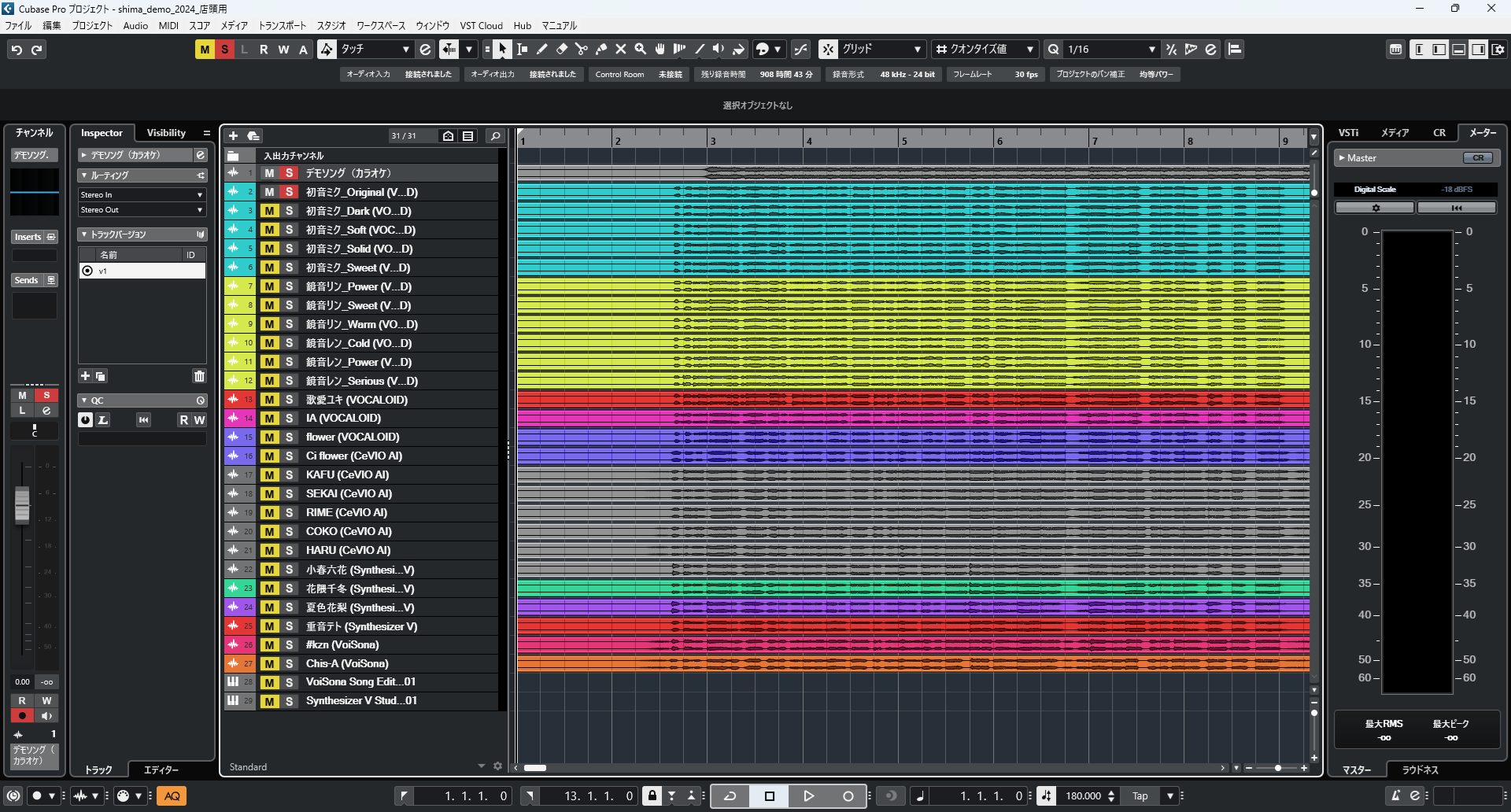Switch to the メディア tab
This screenshot has width=1511, height=812.
1395,133
